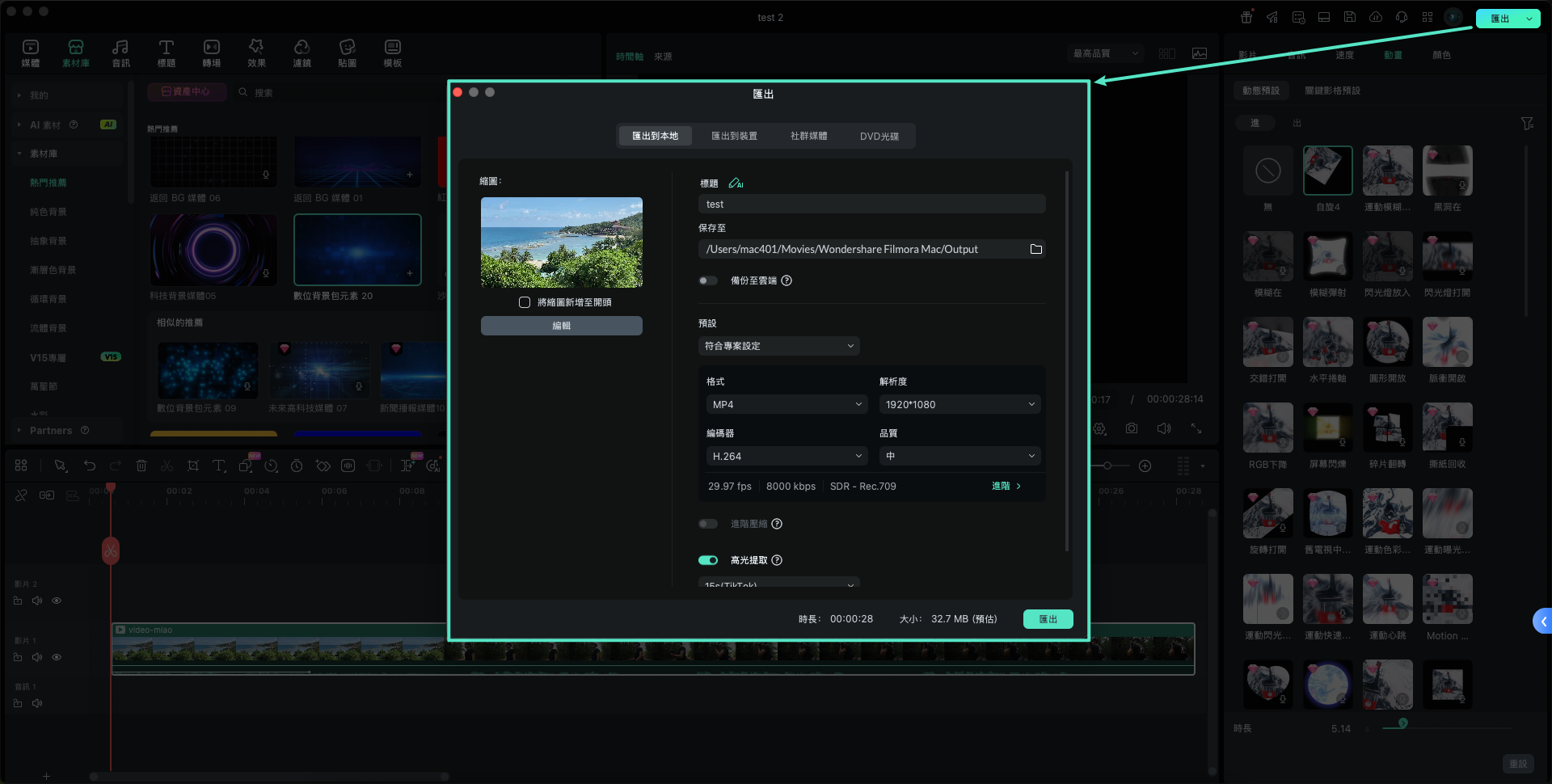The width and height of the screenshot is (1552, 784).
Task: Open the 標題 titles panel icon
Action: (x=166, y=53)
